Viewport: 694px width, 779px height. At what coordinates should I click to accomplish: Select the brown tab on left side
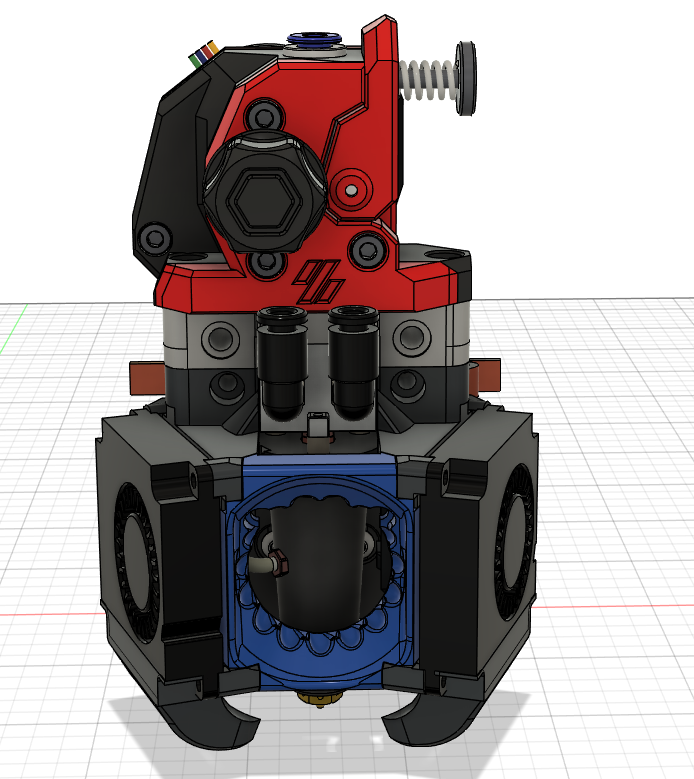click(148, 378)
